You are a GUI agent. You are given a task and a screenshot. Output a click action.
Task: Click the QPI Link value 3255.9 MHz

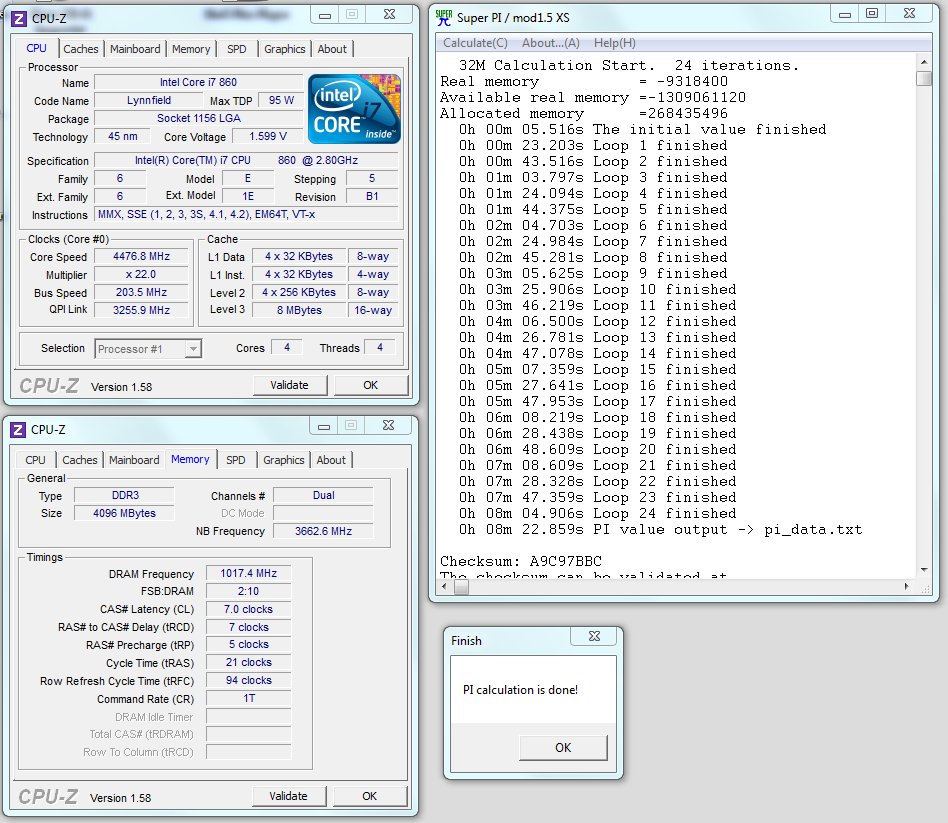[x=141, y=310]
